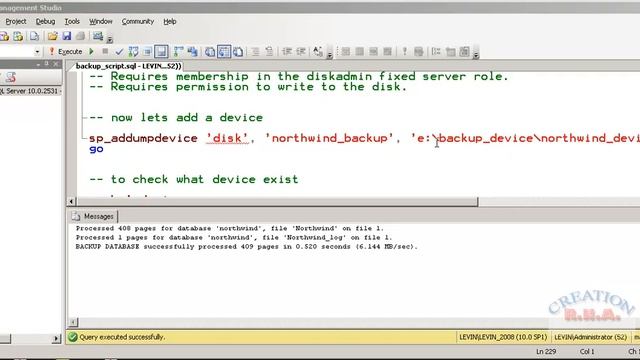640x360 pixels.
Task: Open the rightmost toolbar overflow options
Action: (x=476, y=55)
